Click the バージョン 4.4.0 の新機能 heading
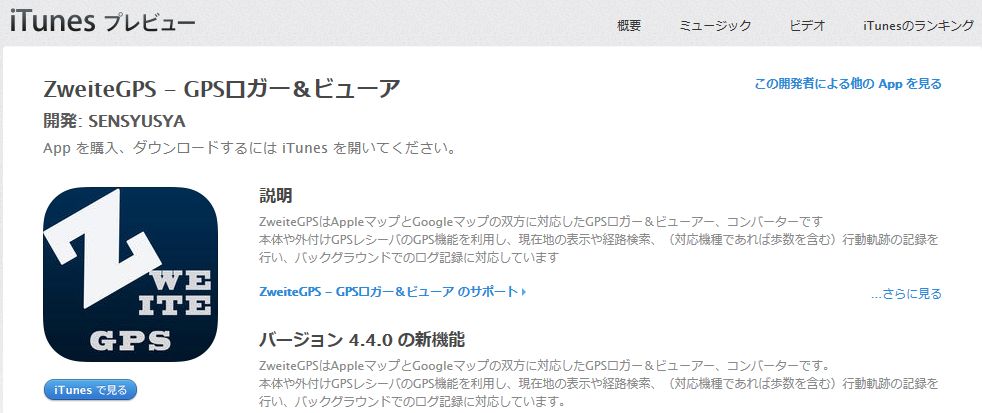Viewport: 982px width, 413px height. tap(361, 340)
